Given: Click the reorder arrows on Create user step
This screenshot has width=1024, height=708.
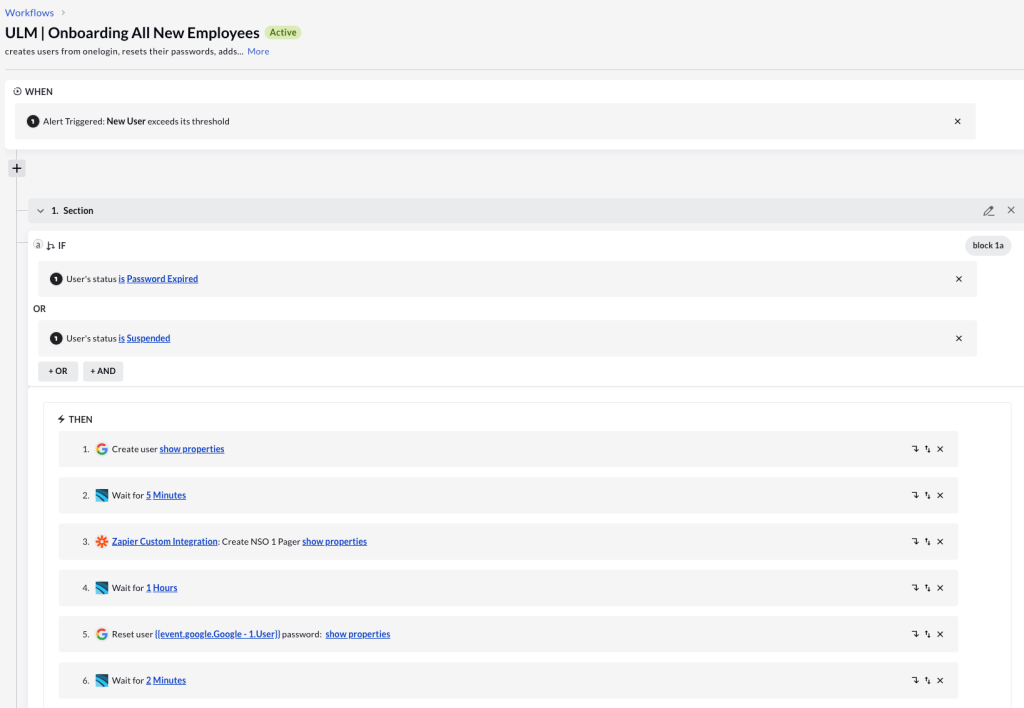Looking at the screenshot, I should click(x=927, y=450).
